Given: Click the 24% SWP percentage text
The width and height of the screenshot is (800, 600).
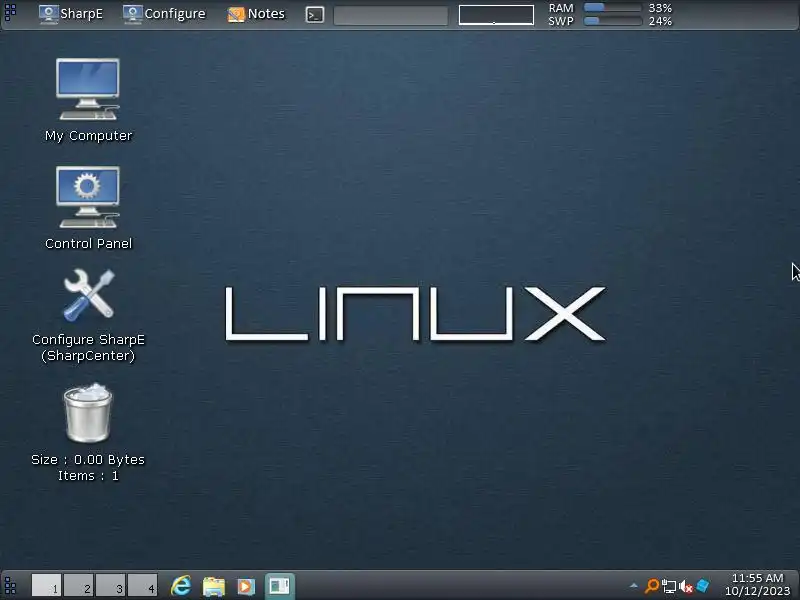Looking at the screenshot, I should click(660, 21).
